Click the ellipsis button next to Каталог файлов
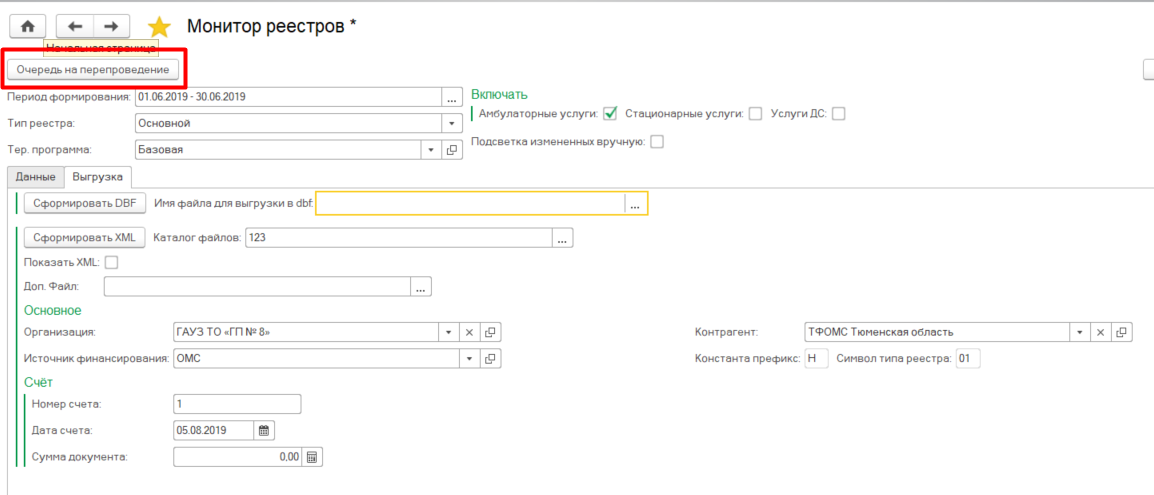Viewport: 1154px width, 495px height. coord(563,238)
